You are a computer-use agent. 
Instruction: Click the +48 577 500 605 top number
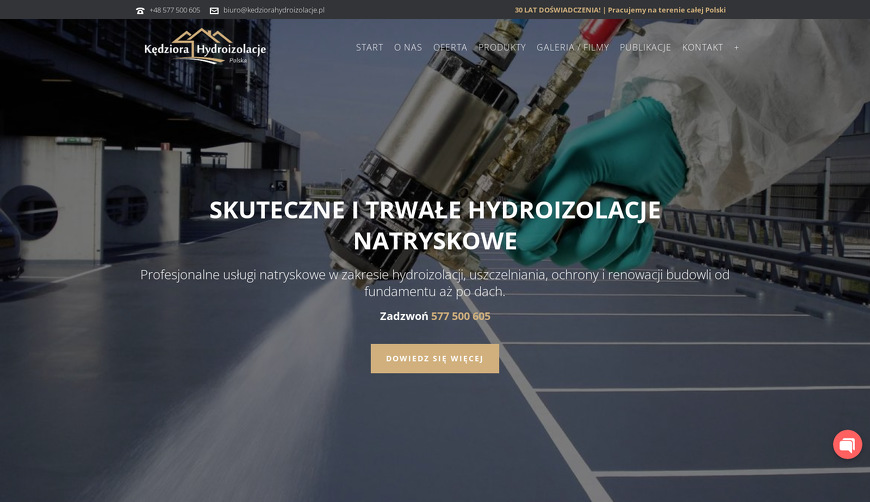[x=175, y=10]
